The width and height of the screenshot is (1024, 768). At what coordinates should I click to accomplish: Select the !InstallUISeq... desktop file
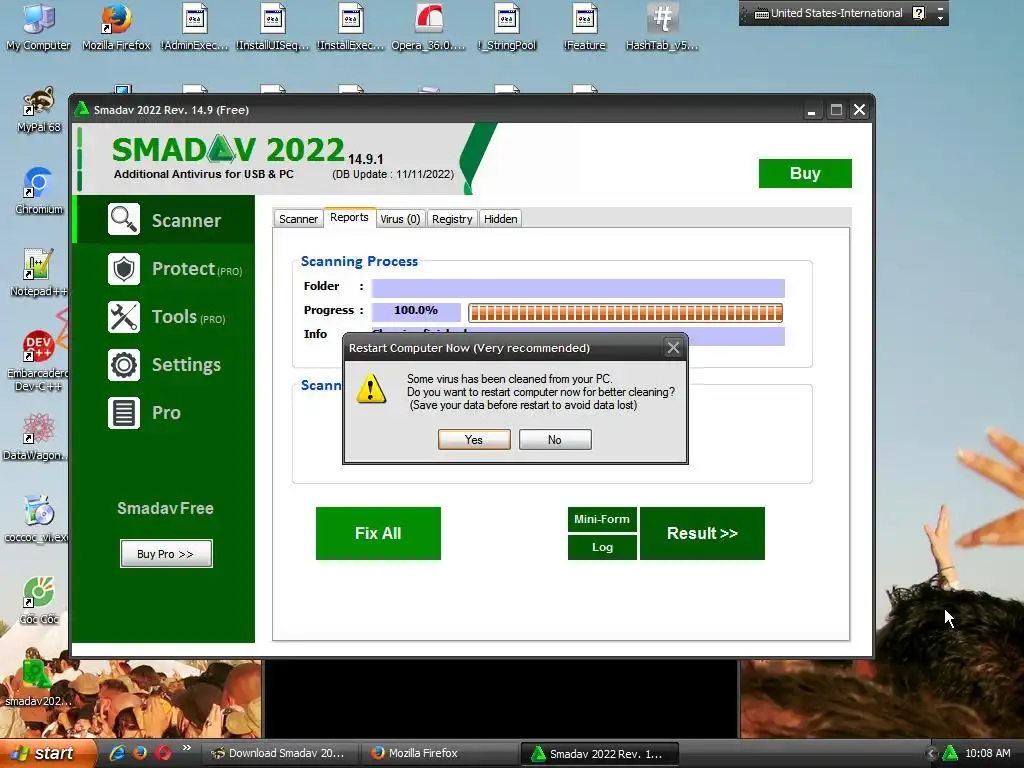272,27
